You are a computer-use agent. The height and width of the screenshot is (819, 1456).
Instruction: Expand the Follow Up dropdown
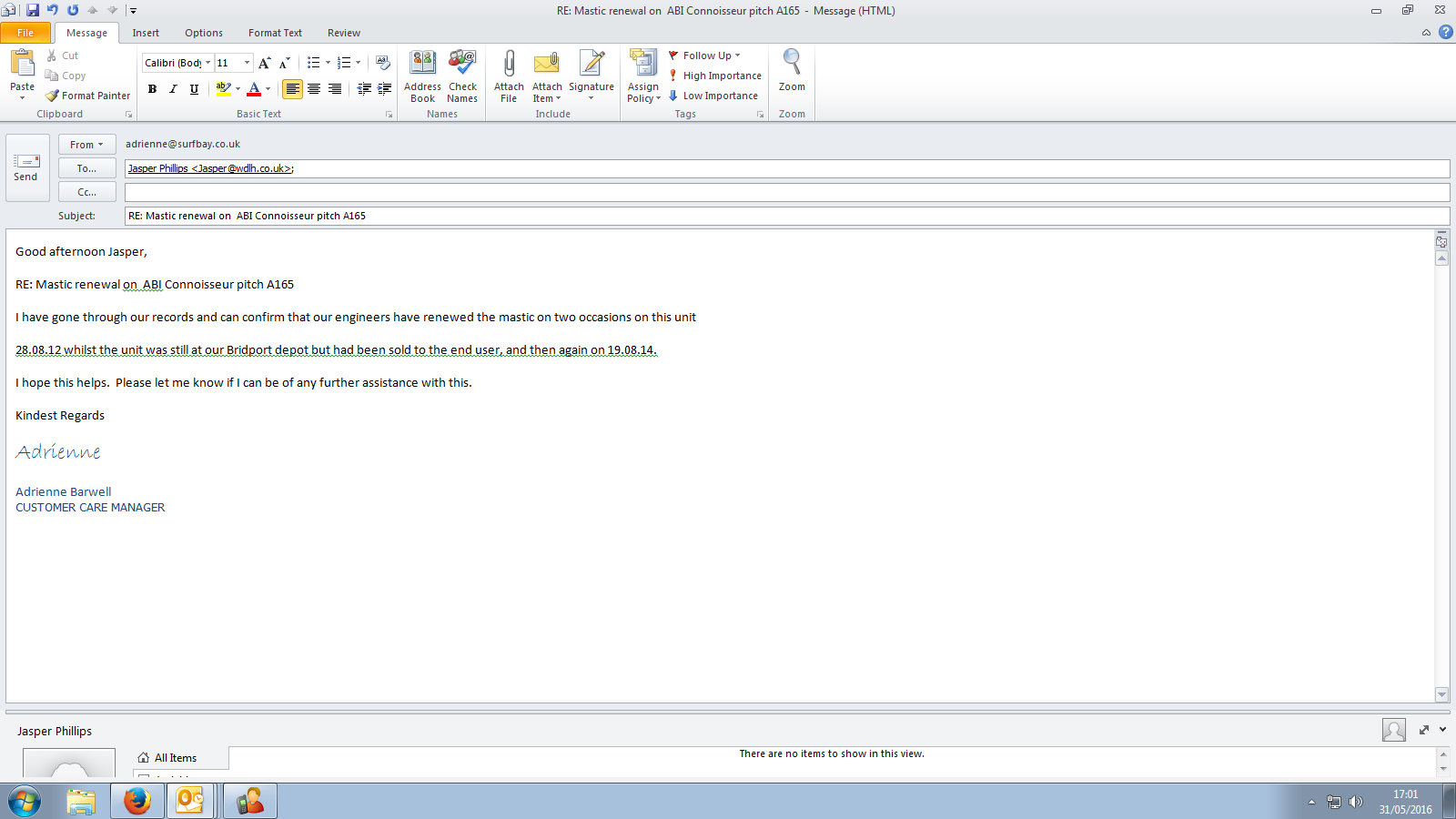click(738, 56)
